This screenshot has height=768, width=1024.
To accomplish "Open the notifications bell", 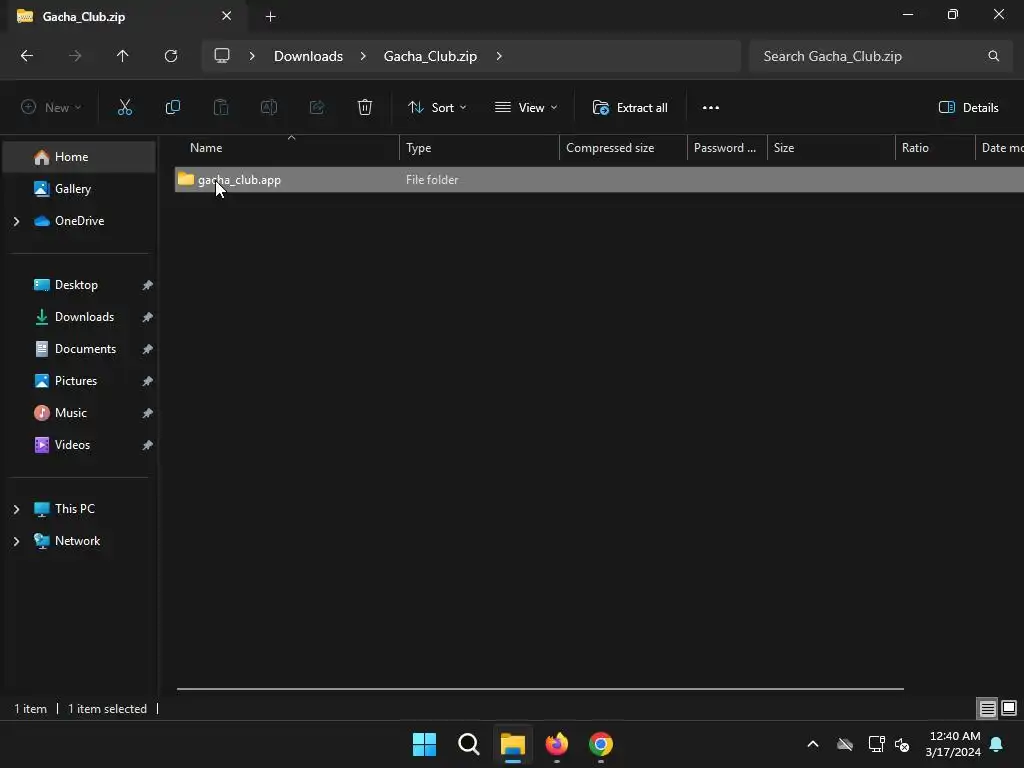I will click(x=997, y=744).
